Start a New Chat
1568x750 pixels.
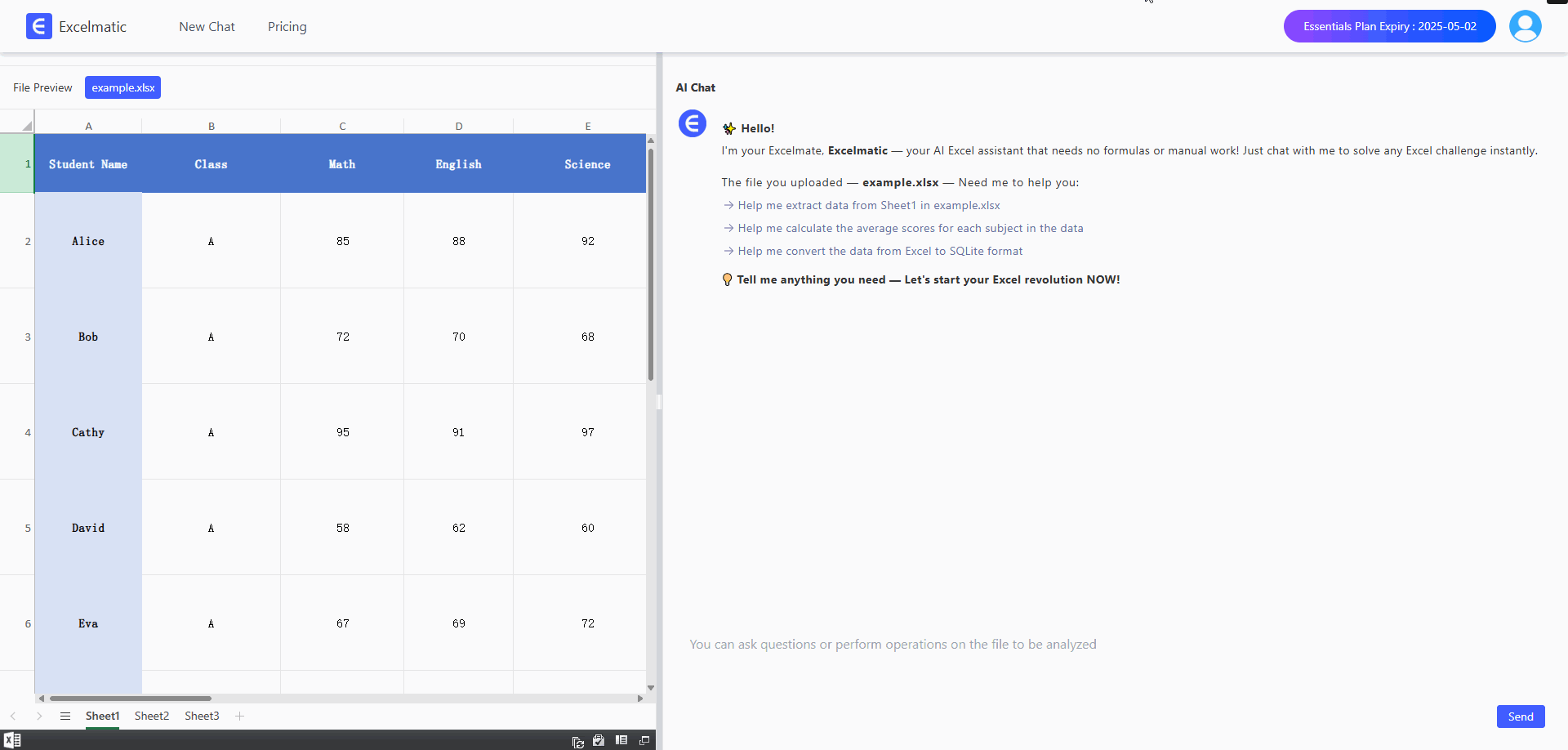pyautogui.click(x=207, y=27)
